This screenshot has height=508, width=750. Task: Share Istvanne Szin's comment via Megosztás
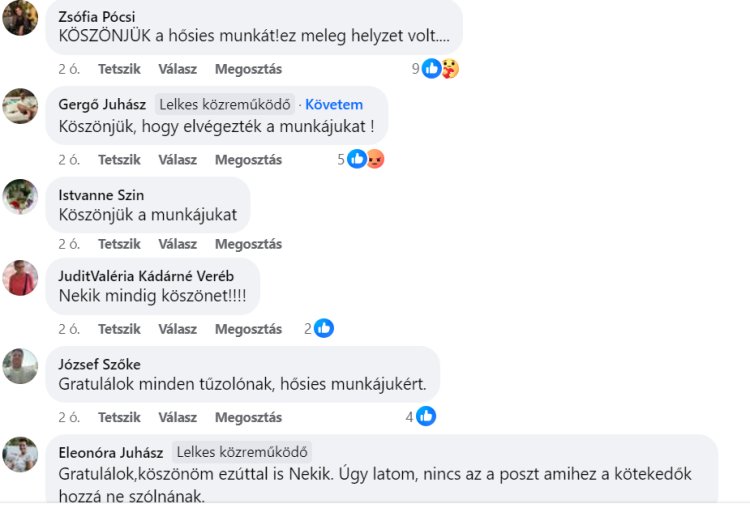coord(248,244)
